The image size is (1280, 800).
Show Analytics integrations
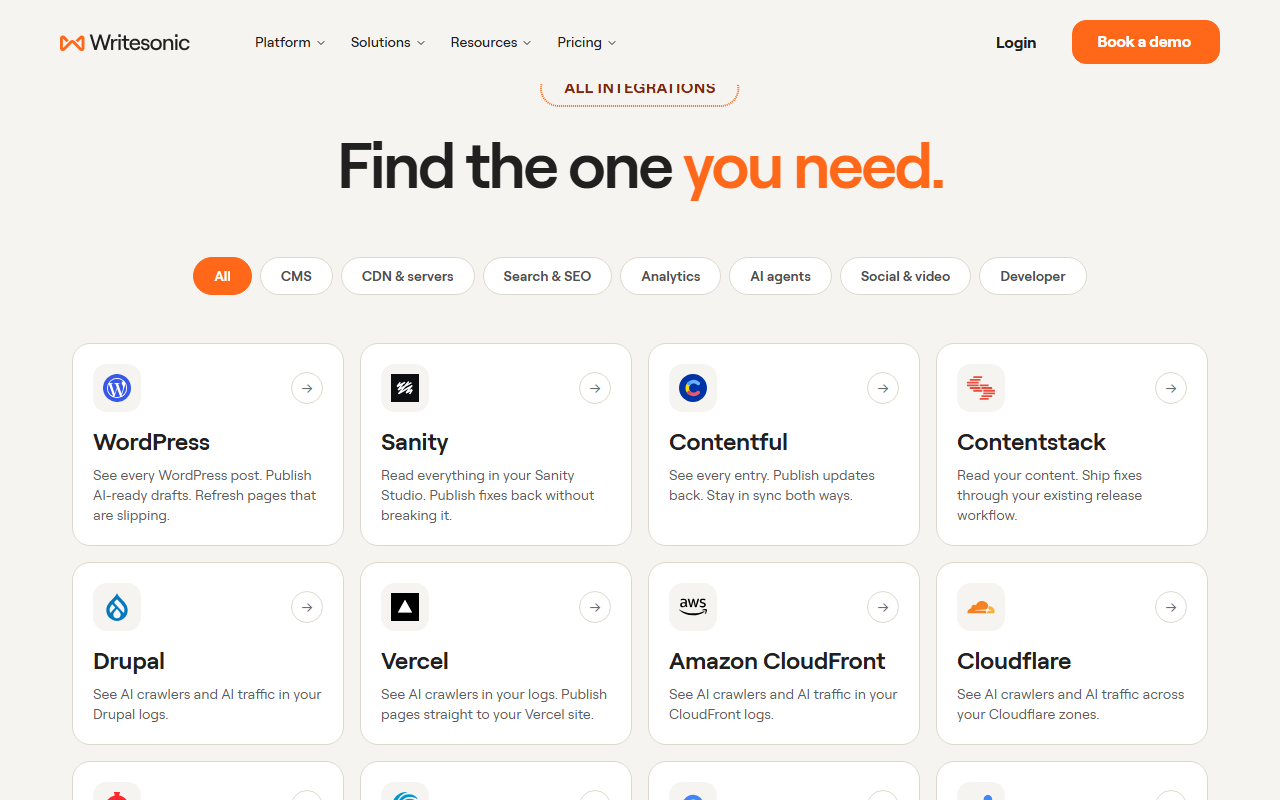click(x=670, y=276)
